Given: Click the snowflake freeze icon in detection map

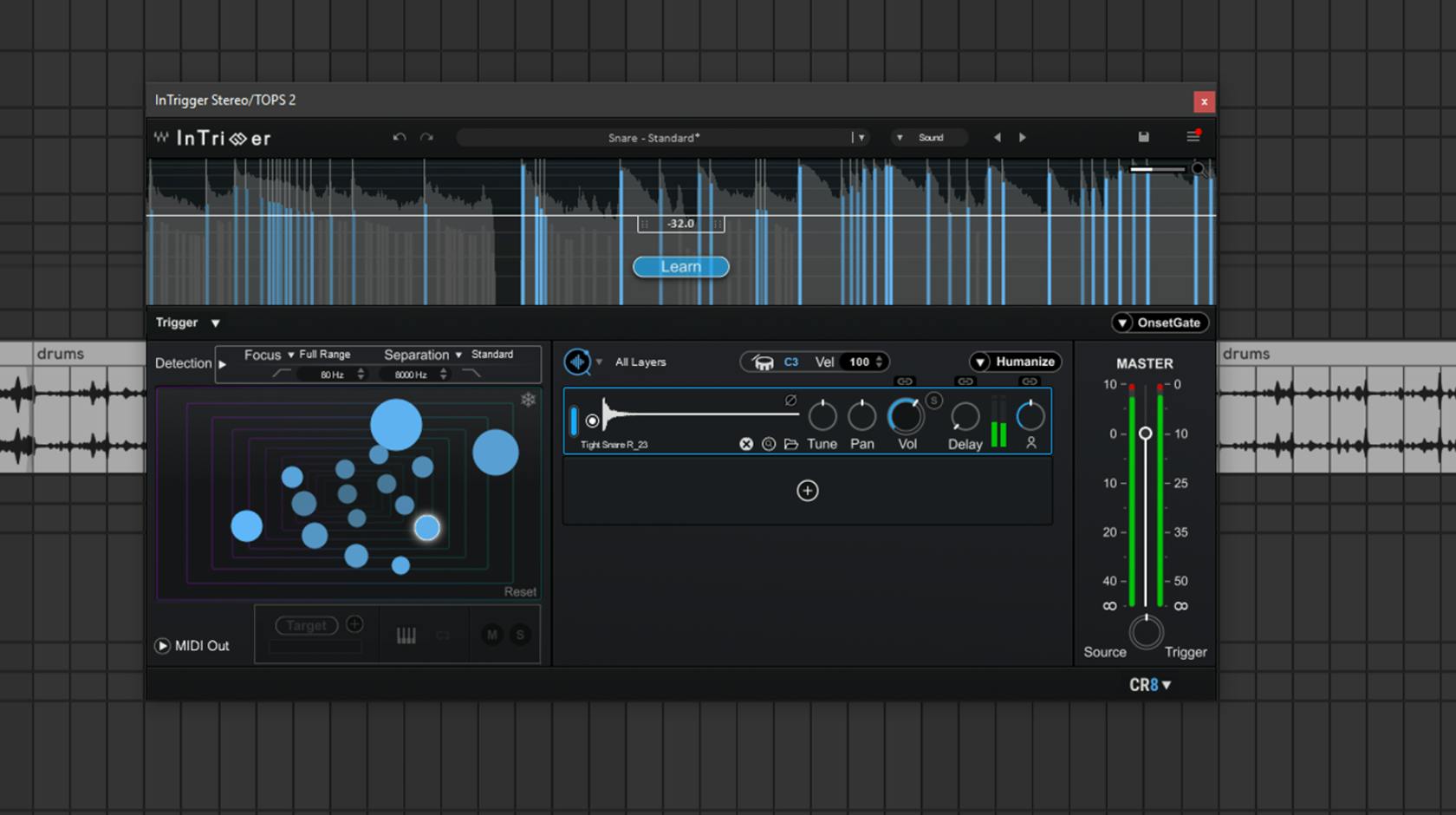Looking at the screenshot, I should click(528, 400).
